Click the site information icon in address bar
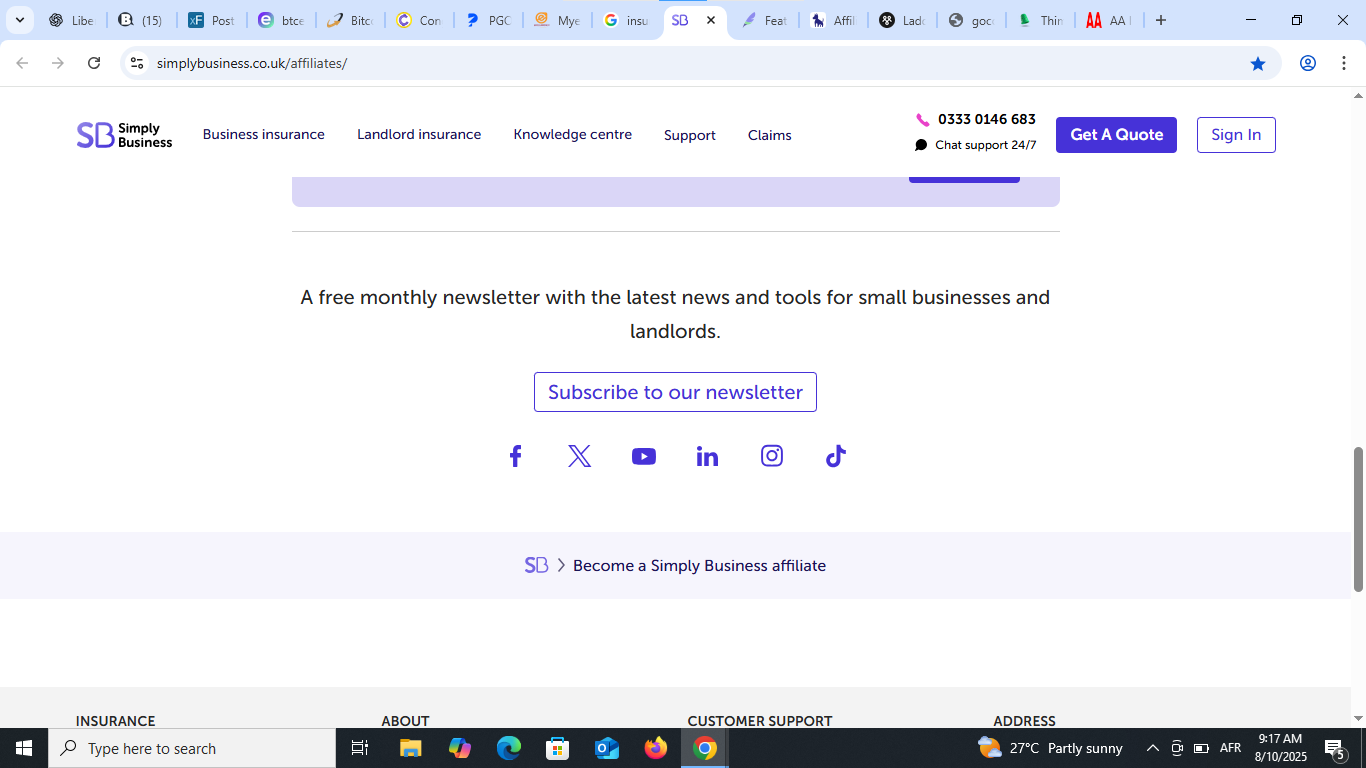Viewport: 1366px width, 768px height. (x=137, y=63)
